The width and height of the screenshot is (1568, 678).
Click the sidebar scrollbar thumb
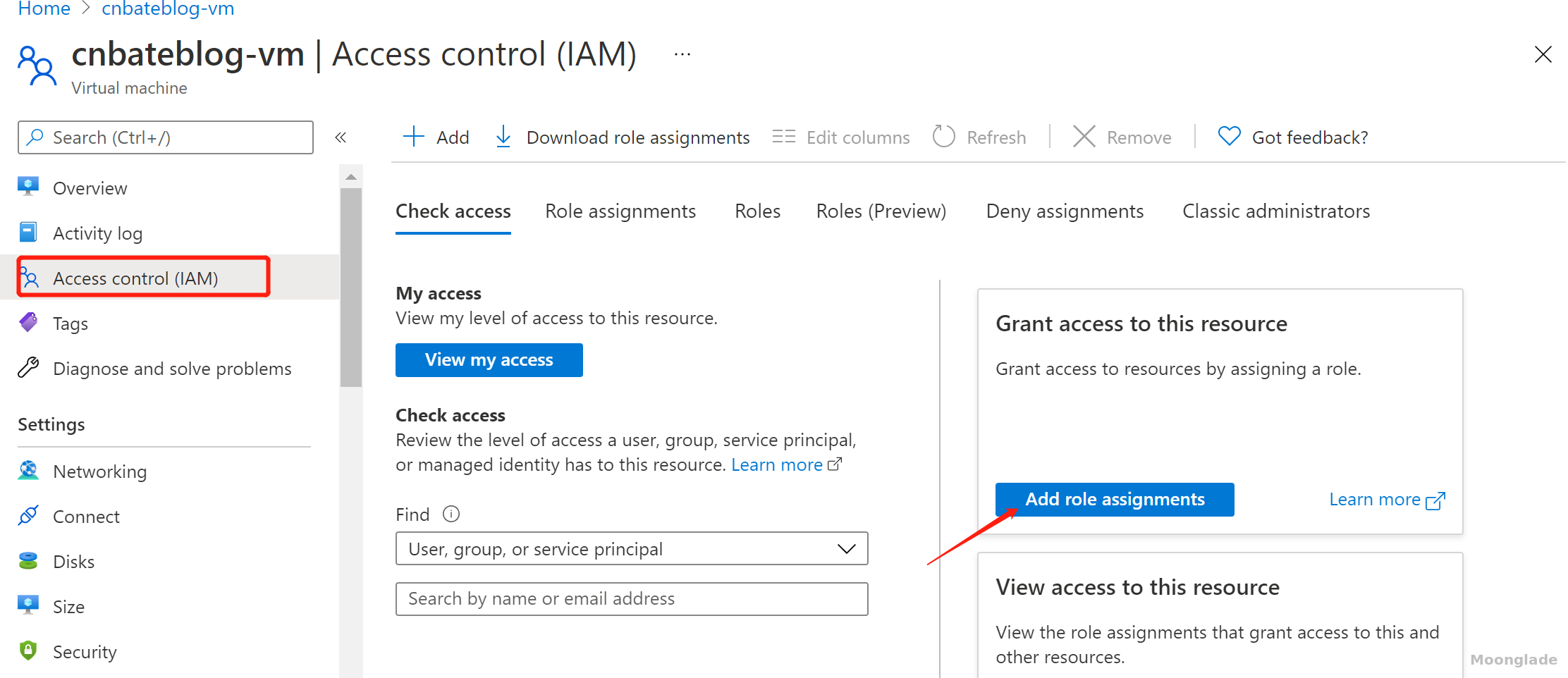tap(351, 287)
